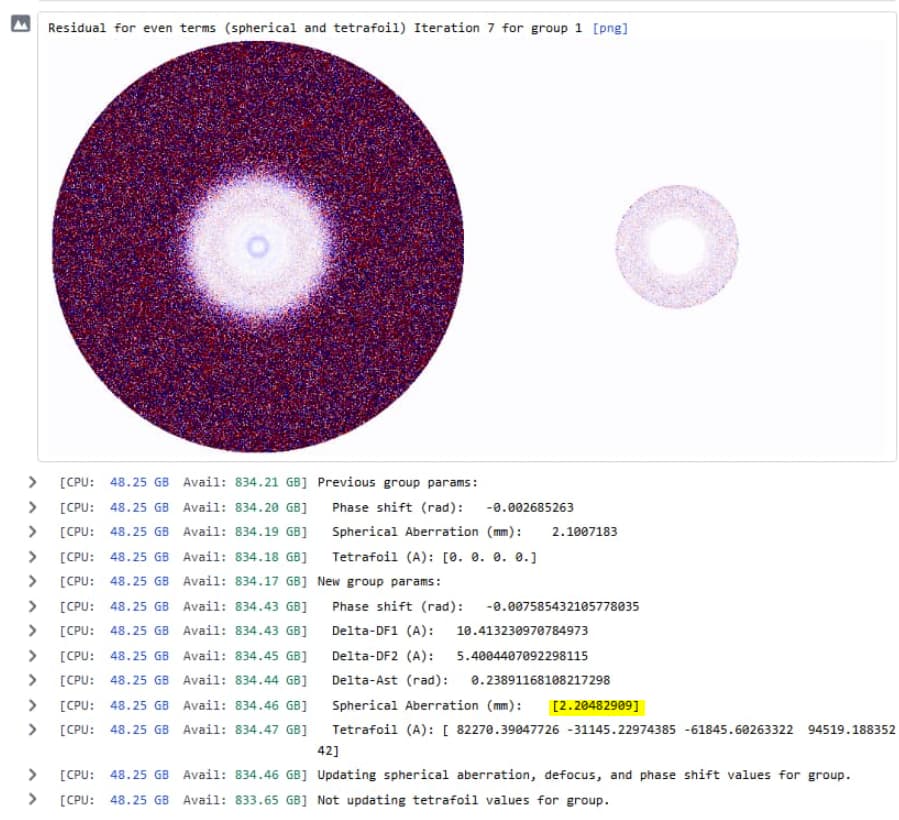Expand the 'Delta-DF2 (A)' log row
Image resolution: width=899 pixels, height=820 pixels.
click(33, 655)
